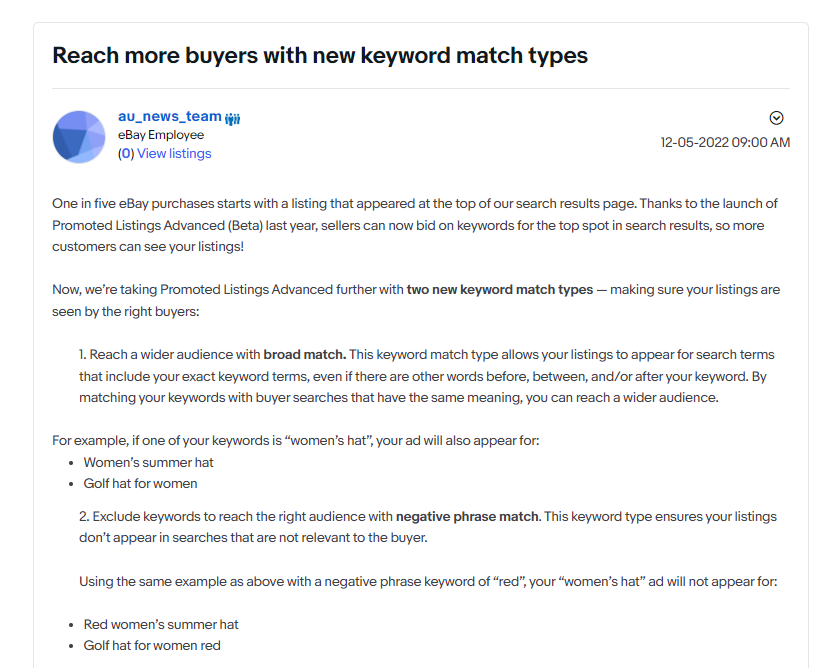Open the au_news_team username profile link
This screenshot has height=668, width=821.
170,116
